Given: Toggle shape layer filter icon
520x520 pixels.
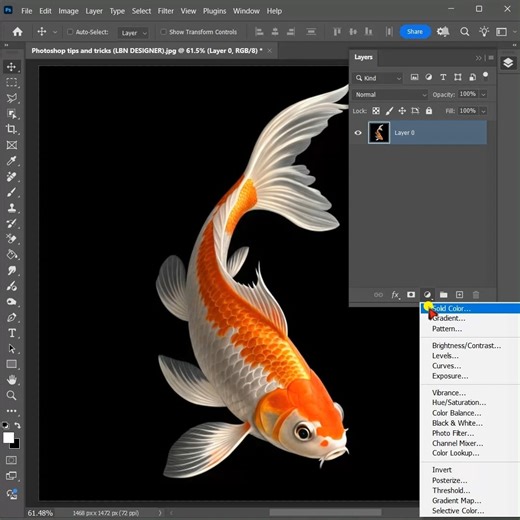Looking at the screenshot, I should click(458, 77).
